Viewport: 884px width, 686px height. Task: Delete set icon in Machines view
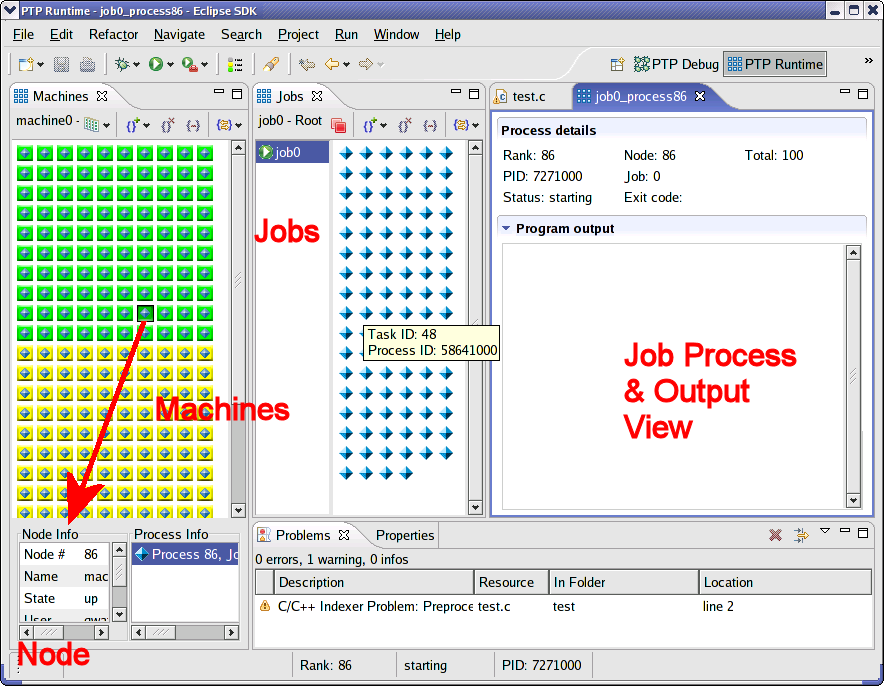click(167, 125)
